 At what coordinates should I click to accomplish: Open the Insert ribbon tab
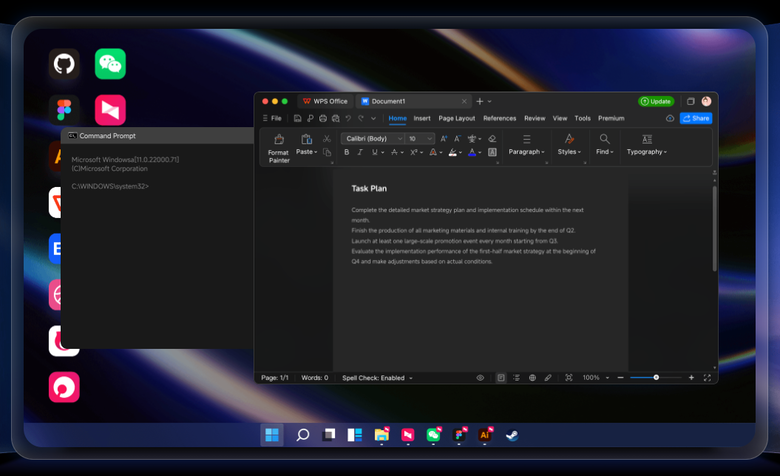422,118
